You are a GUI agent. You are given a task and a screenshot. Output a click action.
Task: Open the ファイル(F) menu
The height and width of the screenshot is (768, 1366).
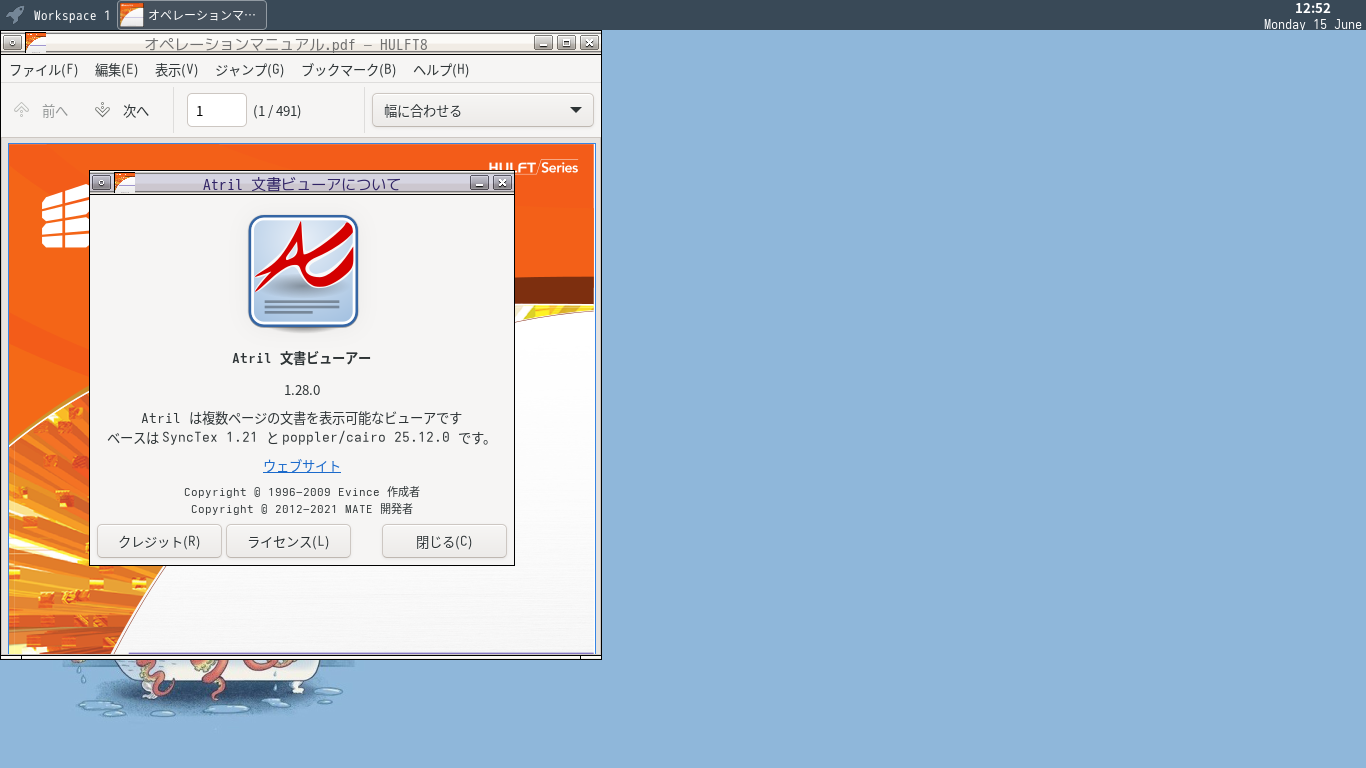coord(44,70)
